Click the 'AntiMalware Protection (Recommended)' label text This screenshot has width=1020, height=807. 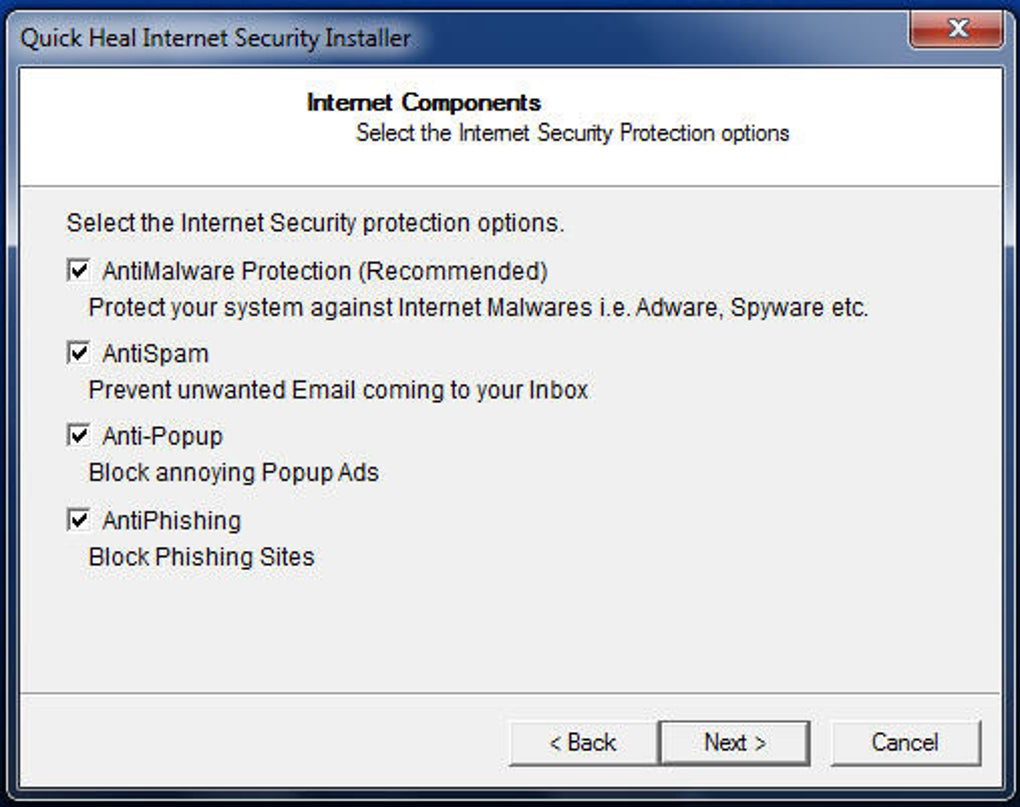(325, 271)
